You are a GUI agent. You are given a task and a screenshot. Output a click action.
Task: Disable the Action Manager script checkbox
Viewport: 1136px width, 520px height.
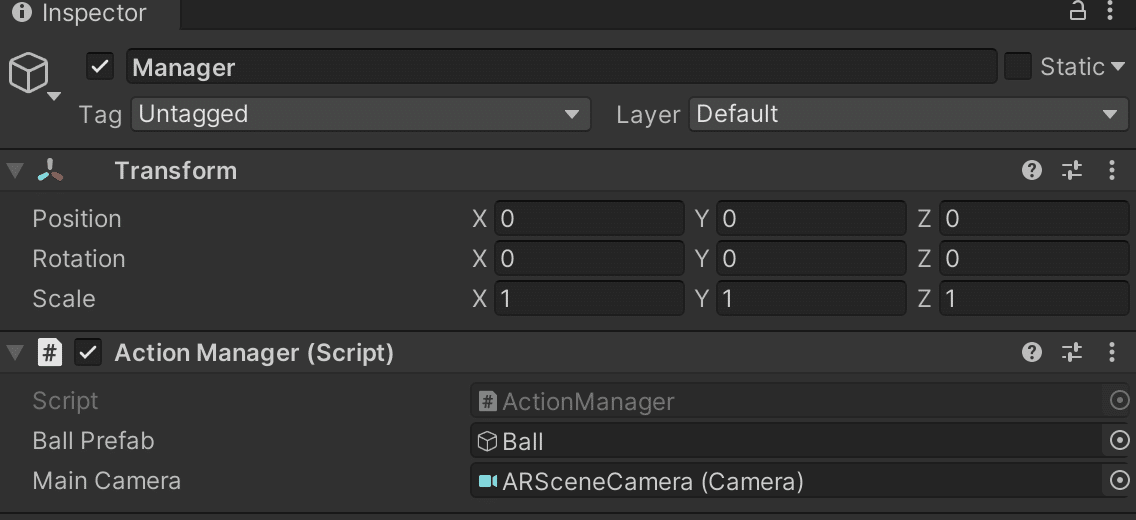pos(89,353)
